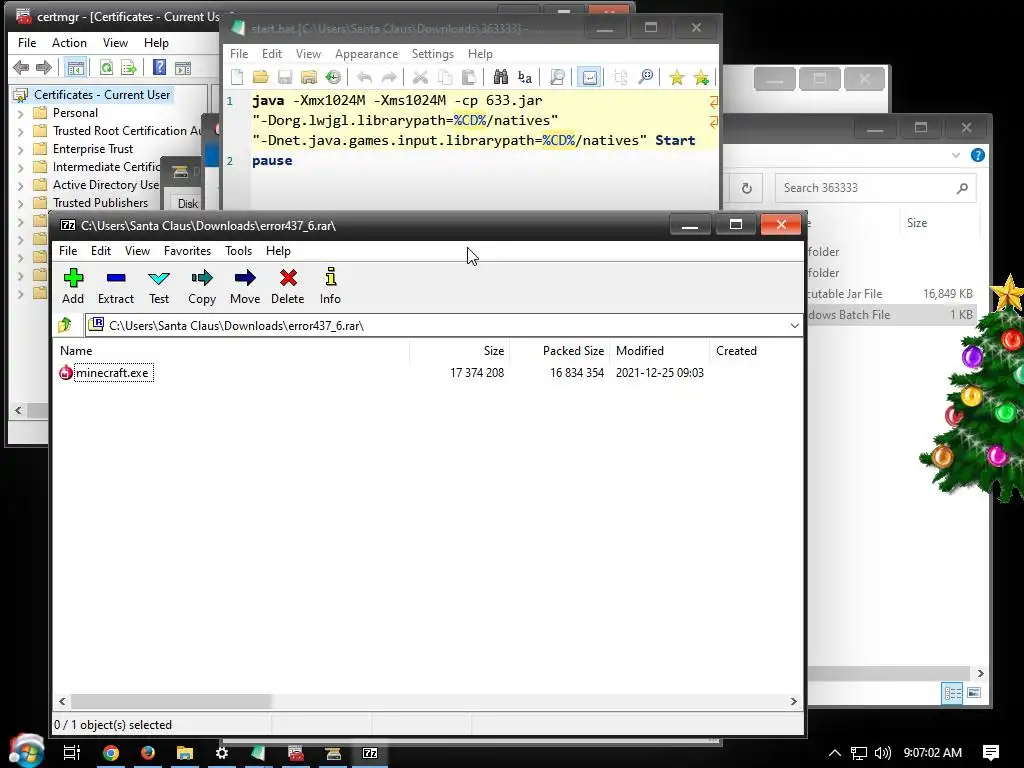
Task: Expand the Trusted Publishers node
Action: [21, 204]
